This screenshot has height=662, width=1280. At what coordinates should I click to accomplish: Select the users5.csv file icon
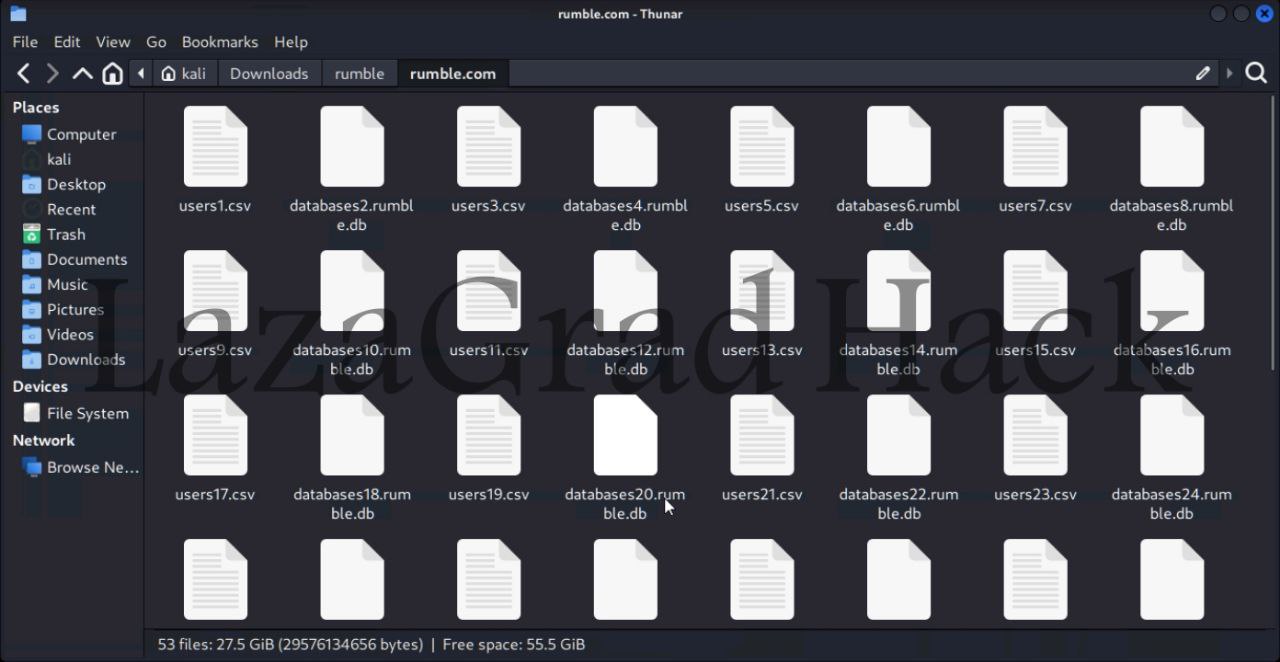coord(762,147)
